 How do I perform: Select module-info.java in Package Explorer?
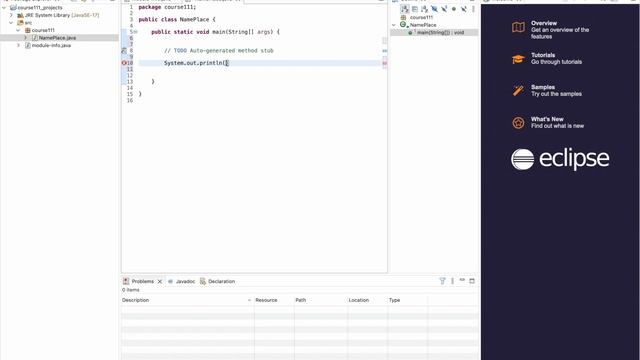pyautogui.click(x=51, y=45)
